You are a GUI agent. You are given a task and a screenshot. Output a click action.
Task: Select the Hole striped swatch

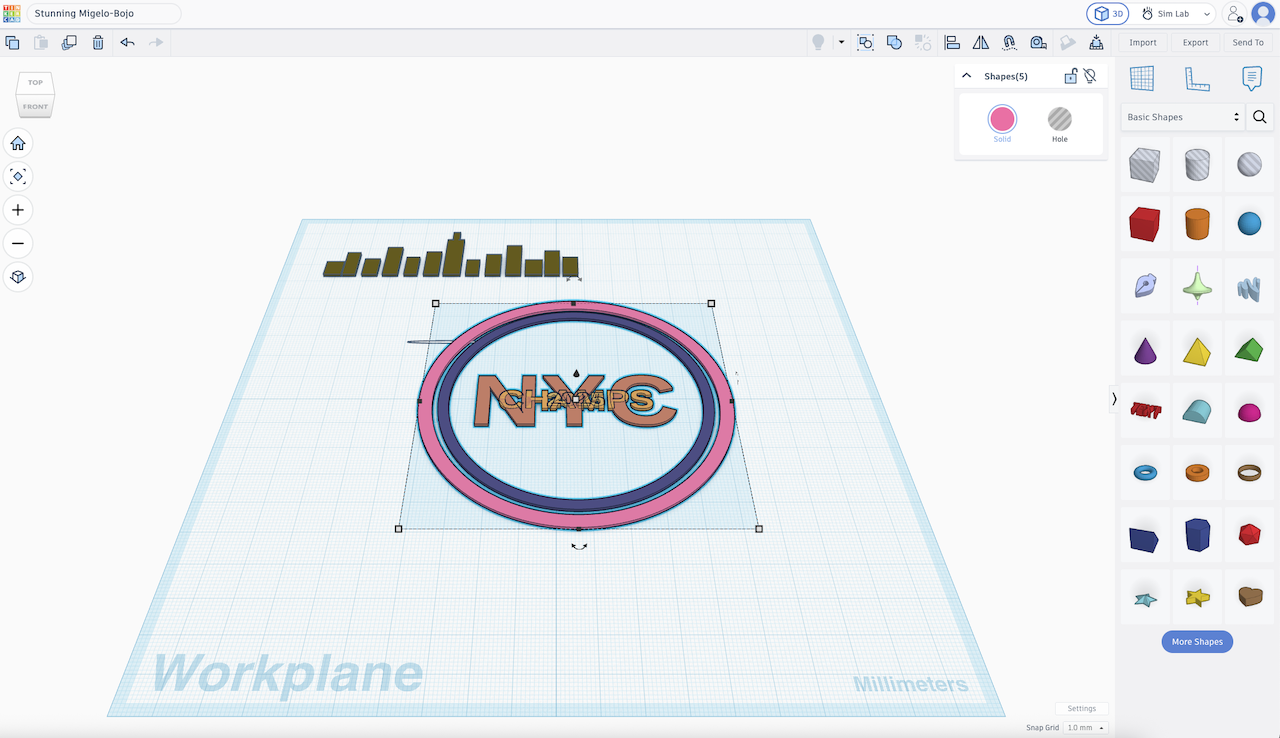click(1060, 120)
